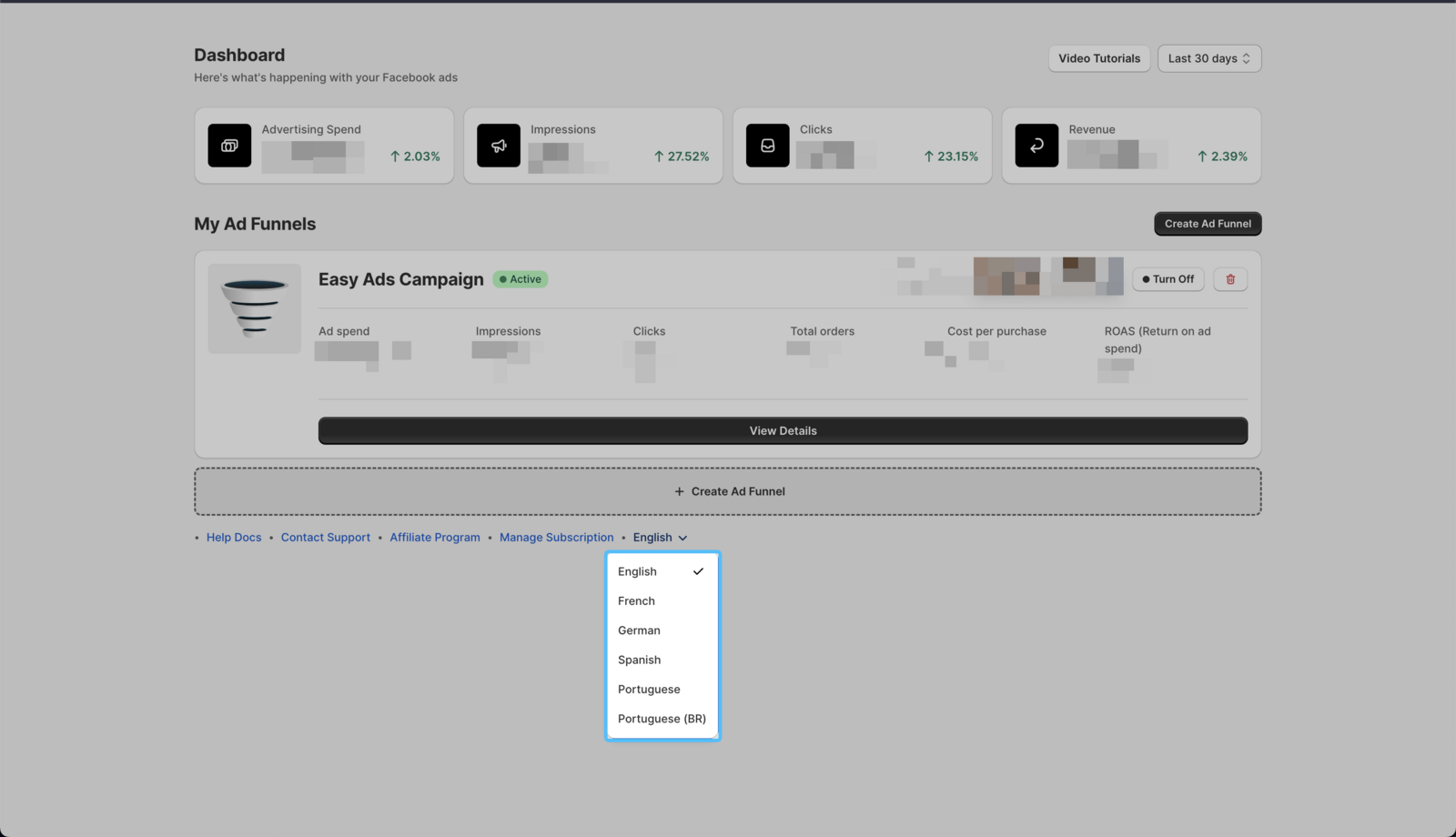Delete the campaign using the trash icon
Image resolution: width=1456 pixels, height=837 pixels.
tap(1229, 279)
